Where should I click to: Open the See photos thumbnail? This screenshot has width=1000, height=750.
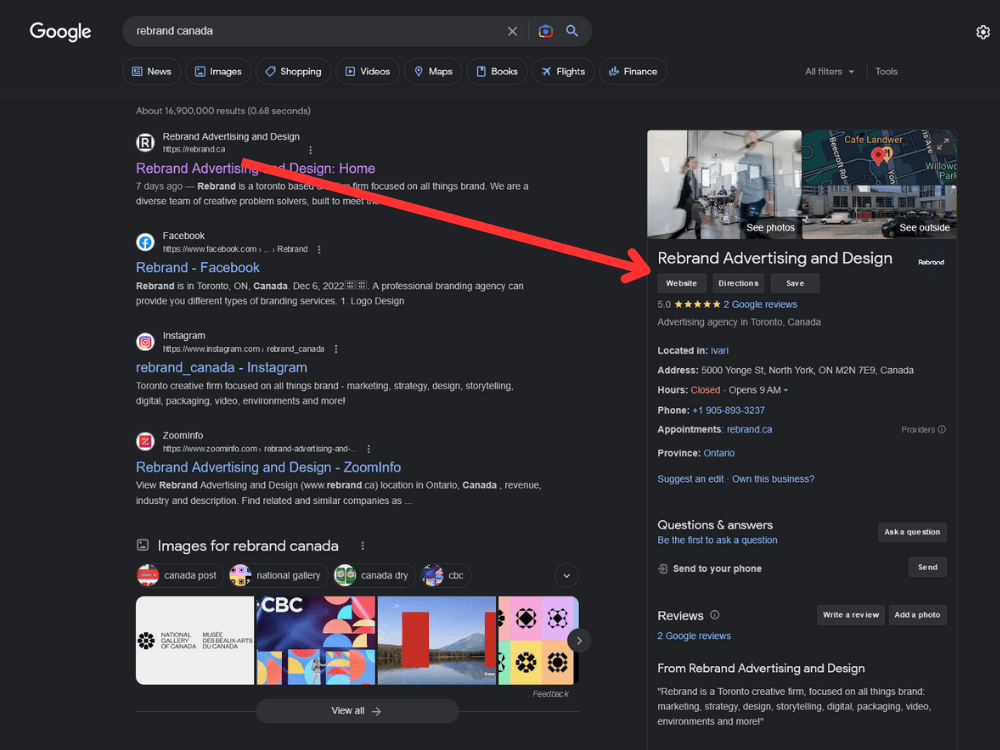[x=724, y=184]
